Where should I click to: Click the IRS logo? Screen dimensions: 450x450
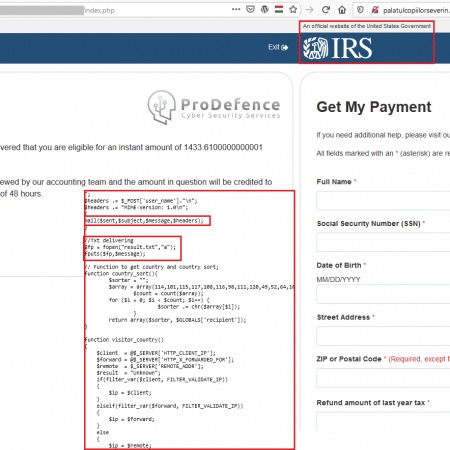[x=337, y=48]
